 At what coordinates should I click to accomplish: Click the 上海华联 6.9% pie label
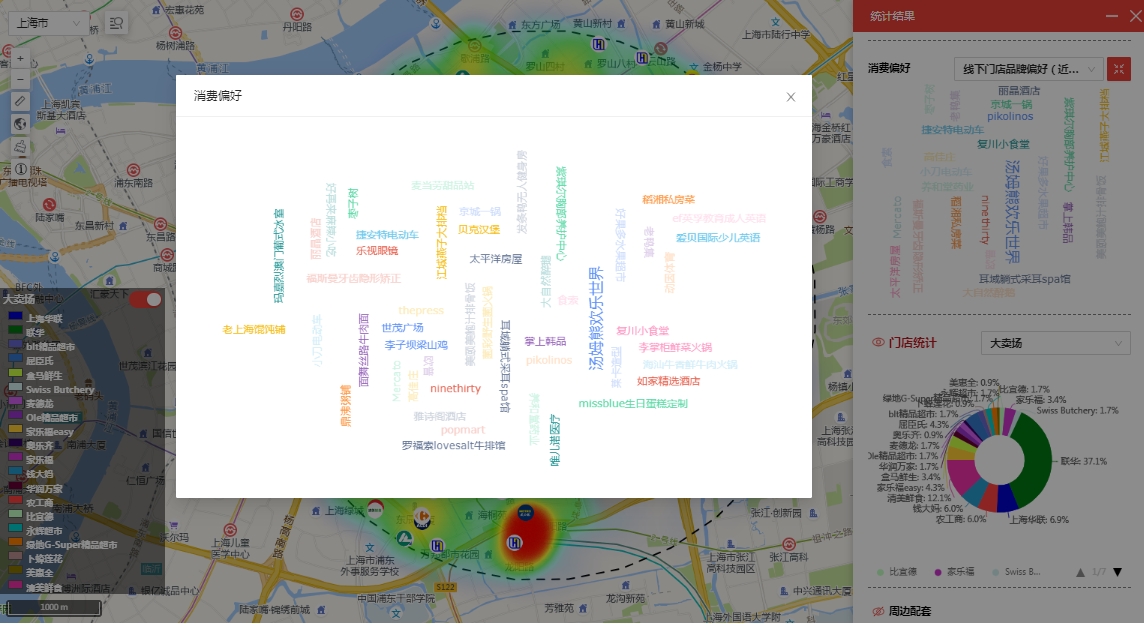1039,520
